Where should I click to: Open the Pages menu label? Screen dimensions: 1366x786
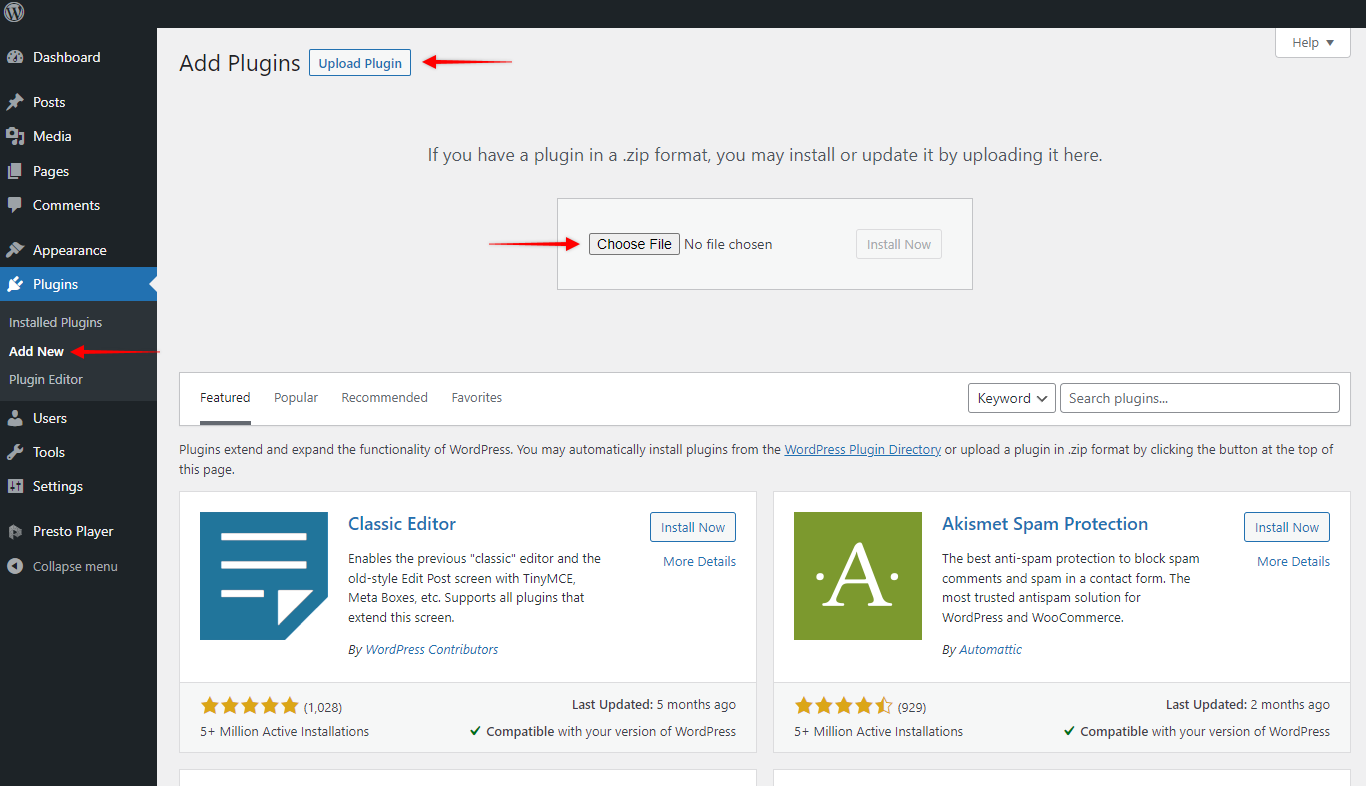[x=51, y=171]
